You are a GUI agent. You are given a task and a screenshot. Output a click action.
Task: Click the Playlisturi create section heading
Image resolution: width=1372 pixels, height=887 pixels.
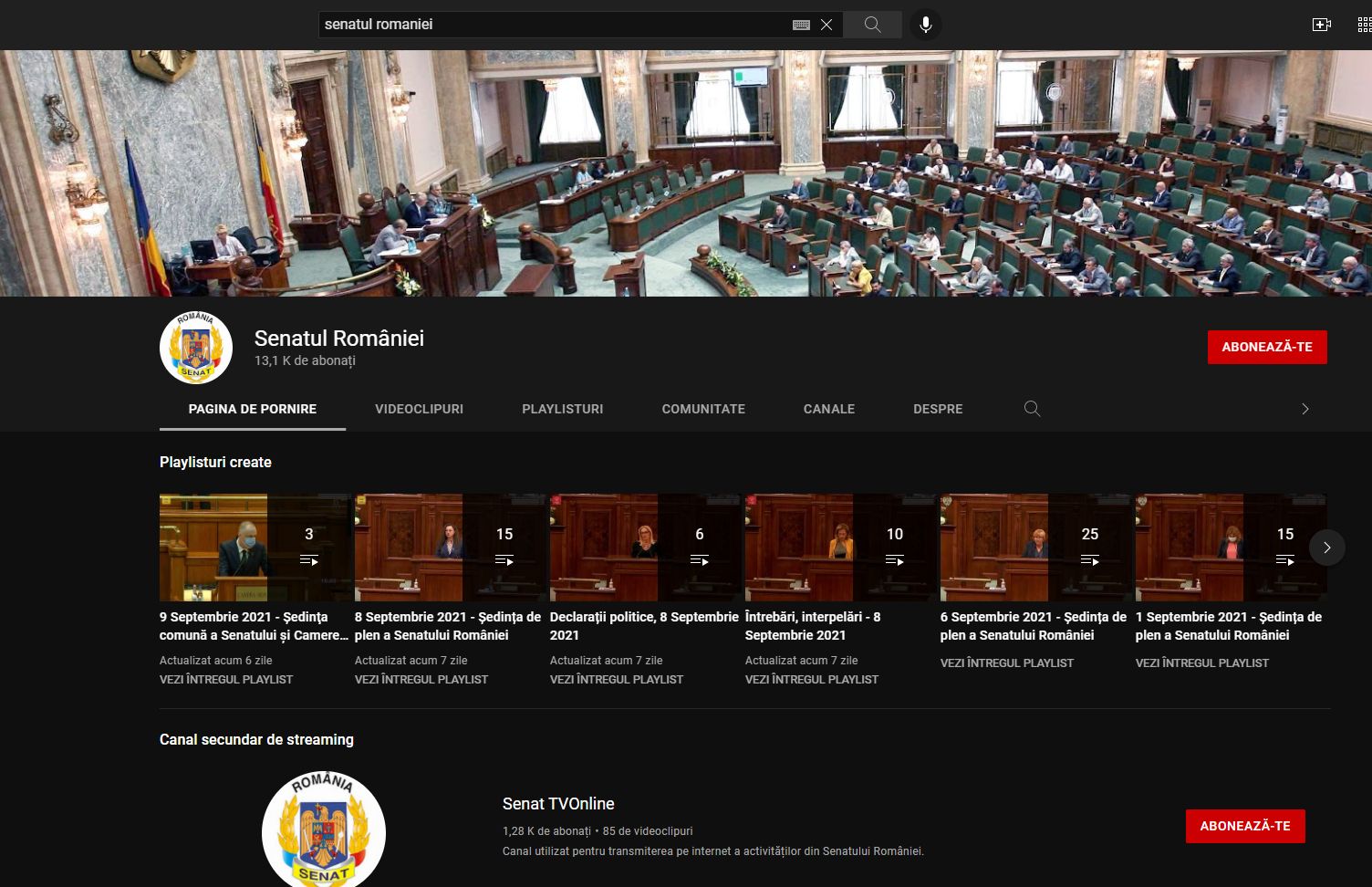[x=215, y=463]
